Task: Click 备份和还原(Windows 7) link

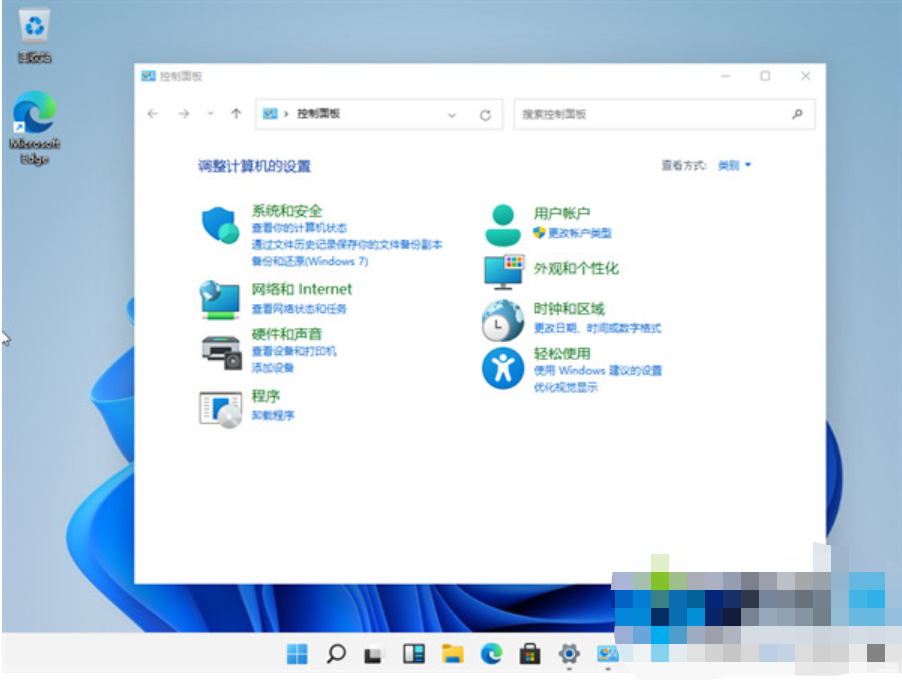Action: pos(310,261)
